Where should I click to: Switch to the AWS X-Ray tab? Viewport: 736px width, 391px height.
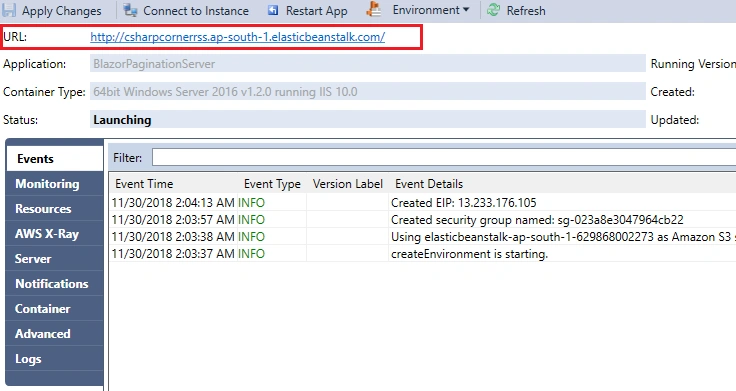pyautogui.click(x=54, y=233)
